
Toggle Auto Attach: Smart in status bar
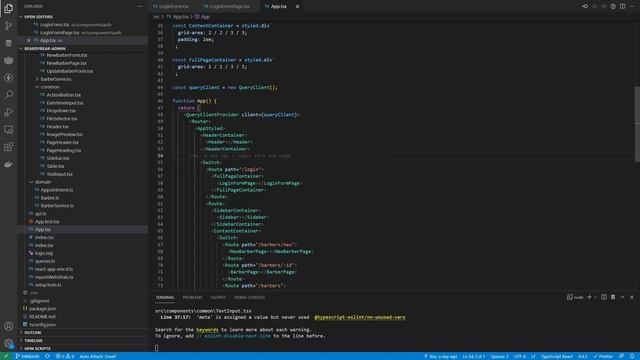coord(98,356)
